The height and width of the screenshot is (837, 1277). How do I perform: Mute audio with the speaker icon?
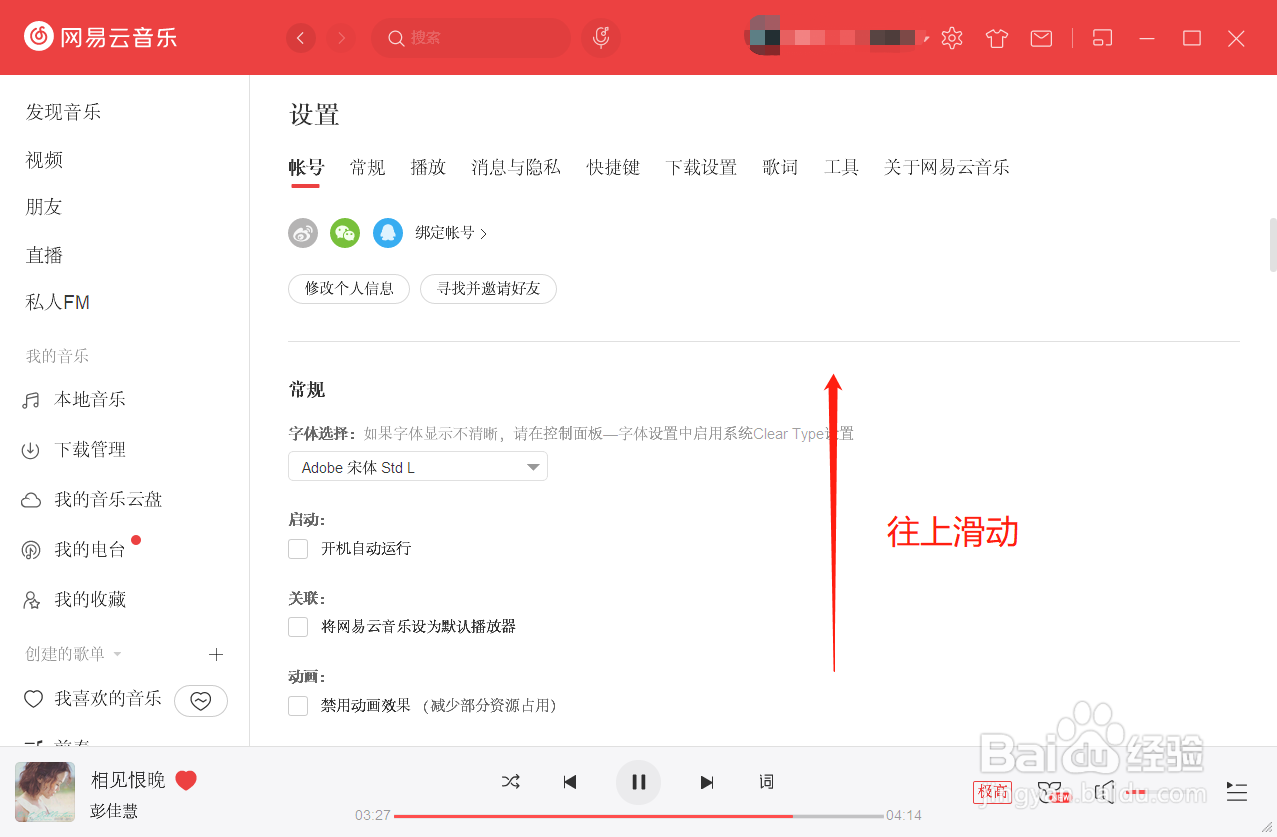pyautogui.click(x=1104, y=793)
